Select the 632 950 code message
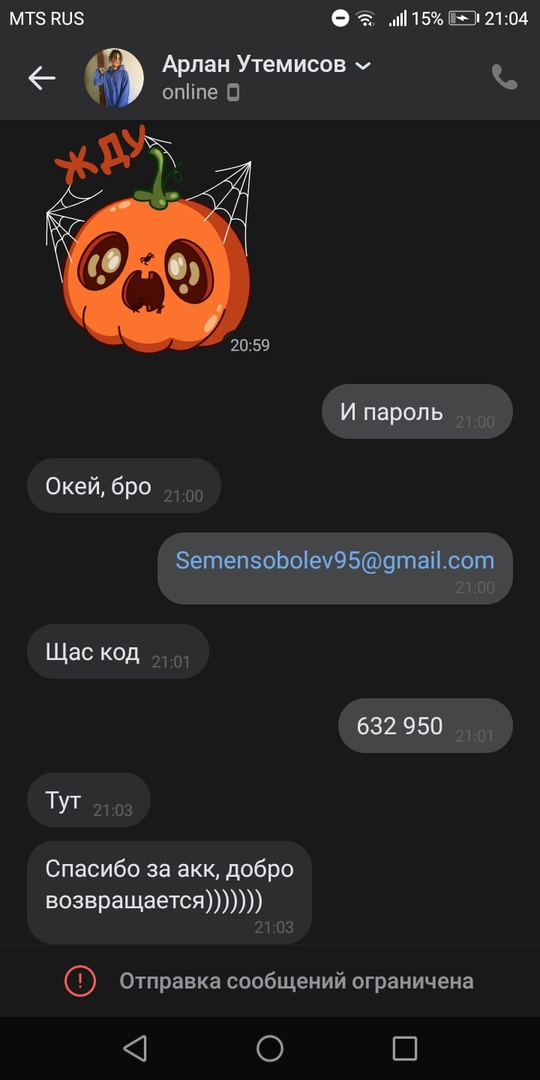This screenshot has width=540, height=1080. [x=426, y=725]
